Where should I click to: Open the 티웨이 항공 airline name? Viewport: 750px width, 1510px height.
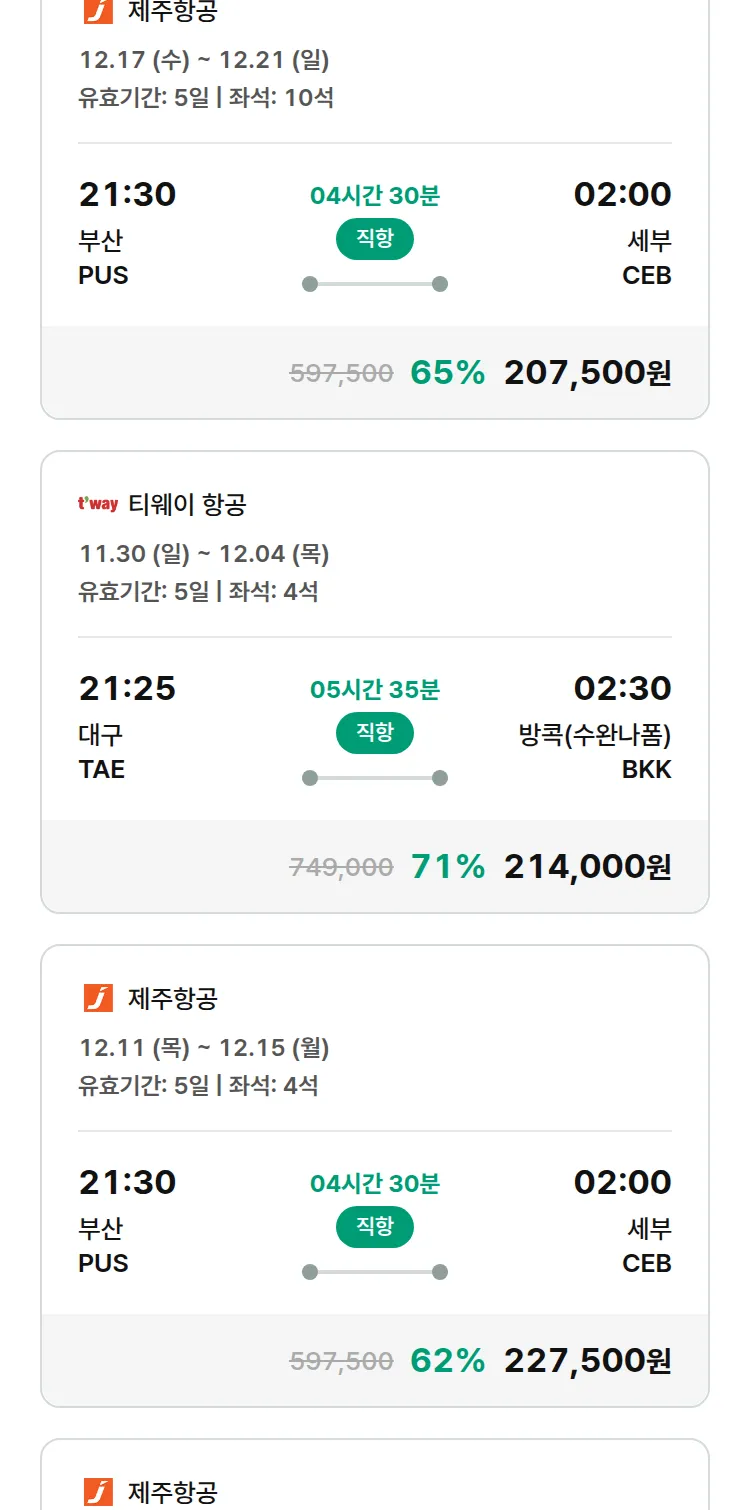tap(187, 505)
